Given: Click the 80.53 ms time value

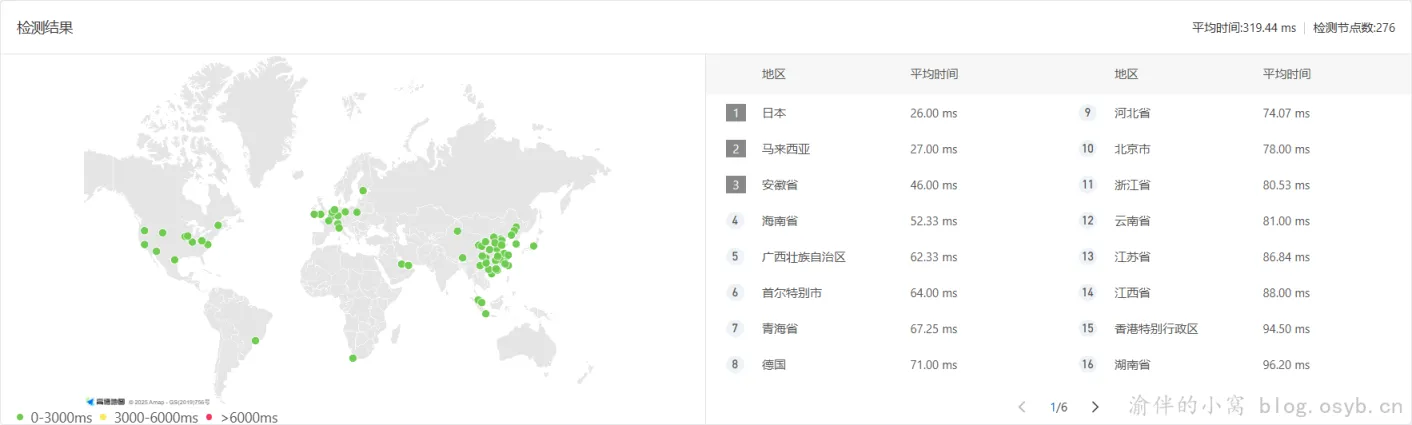Looking at the screenshot, I should (1286, 185).
